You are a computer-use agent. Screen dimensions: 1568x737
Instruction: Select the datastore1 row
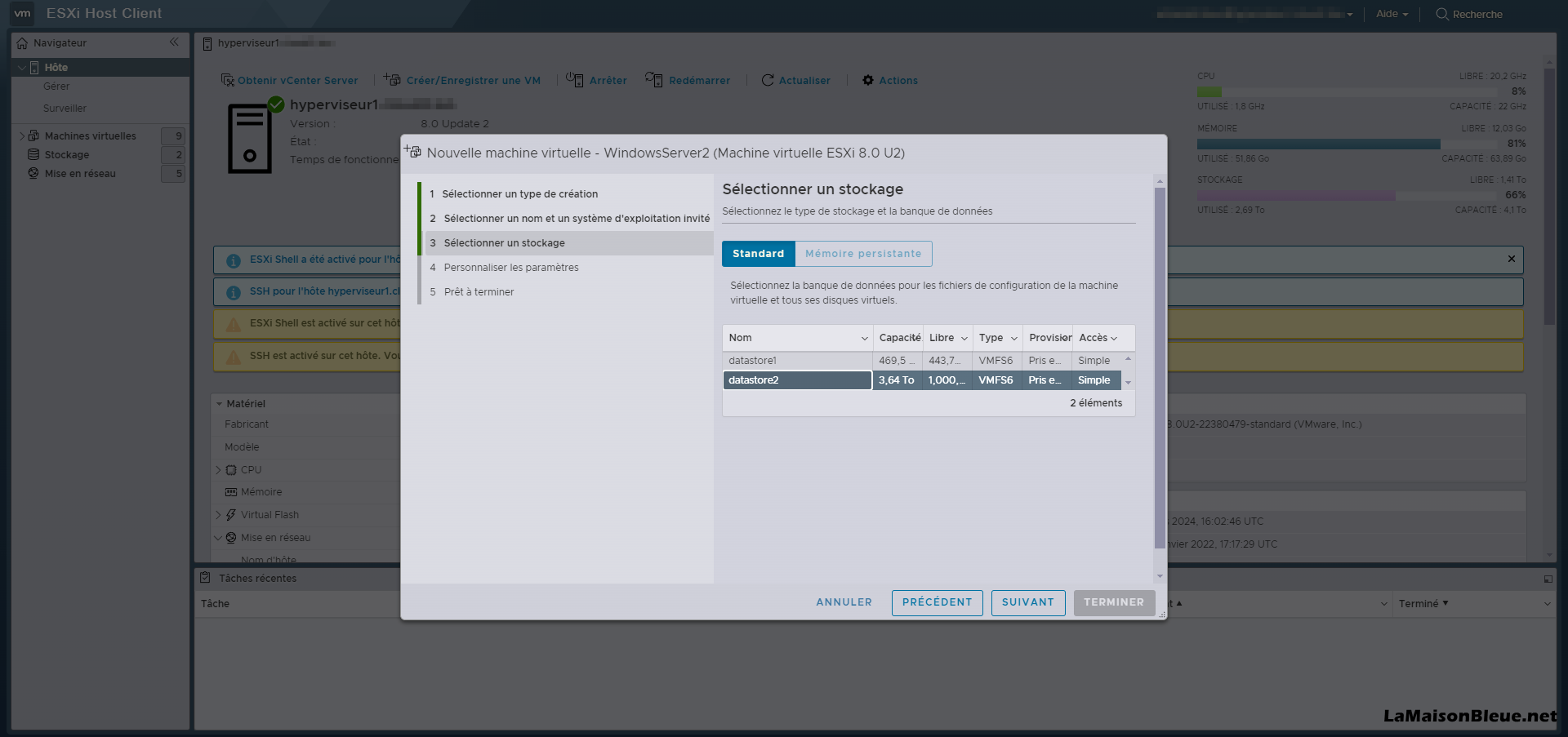coord(922,361)
